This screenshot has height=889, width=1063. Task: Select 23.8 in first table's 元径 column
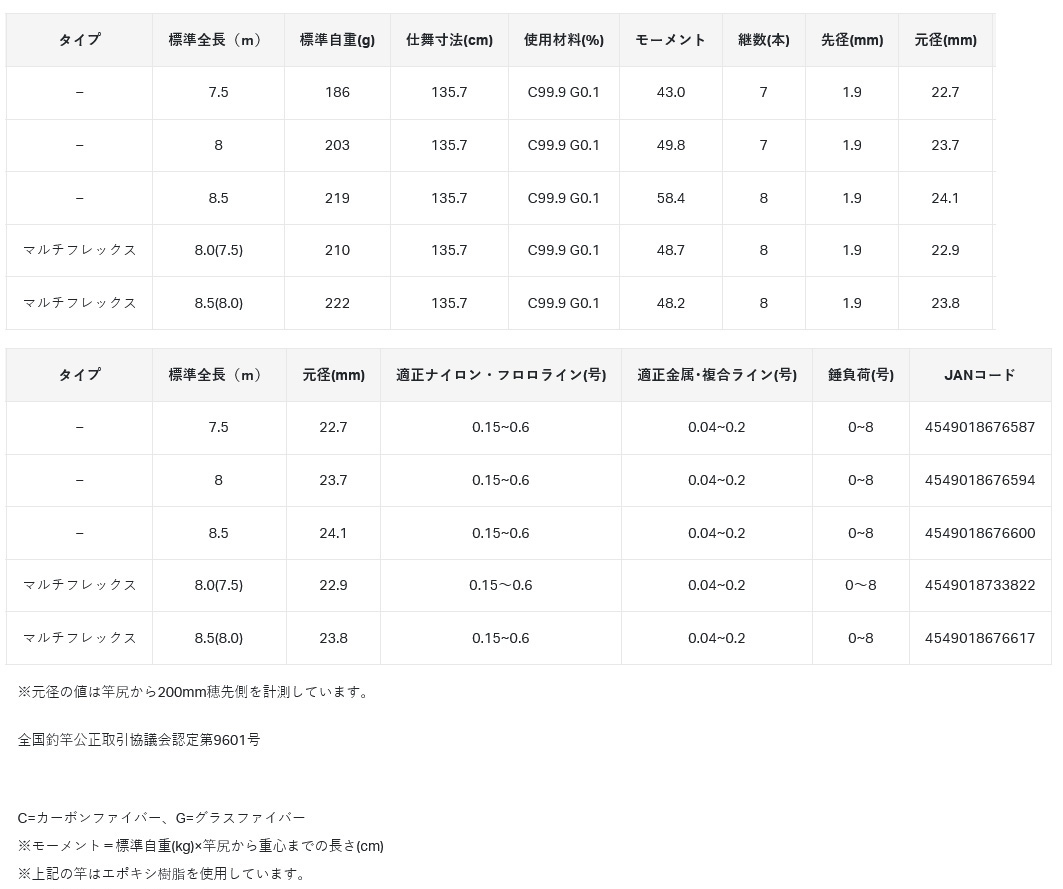945,303
